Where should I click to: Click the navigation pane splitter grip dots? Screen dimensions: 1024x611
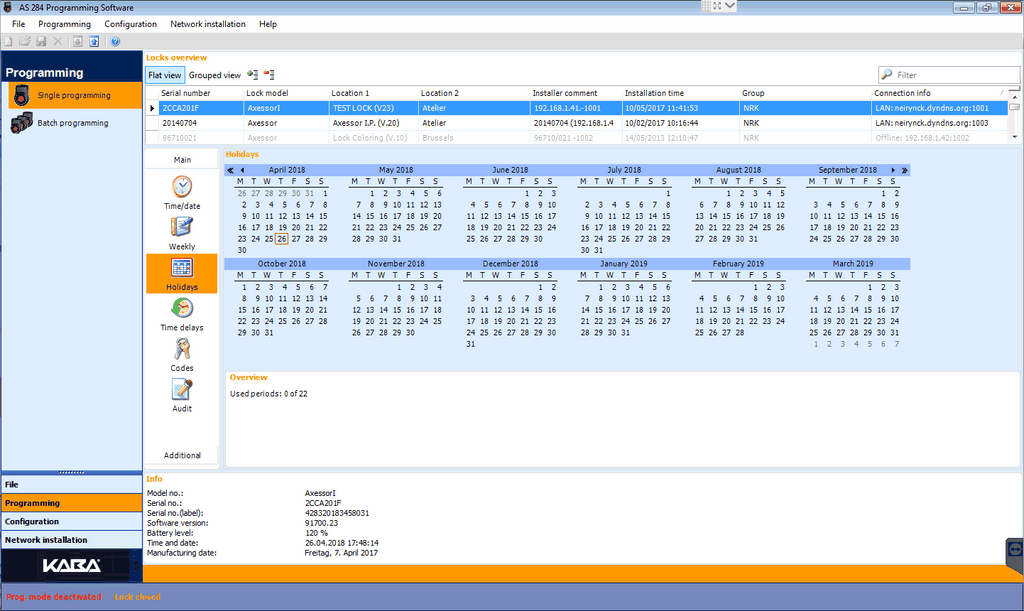72,472
